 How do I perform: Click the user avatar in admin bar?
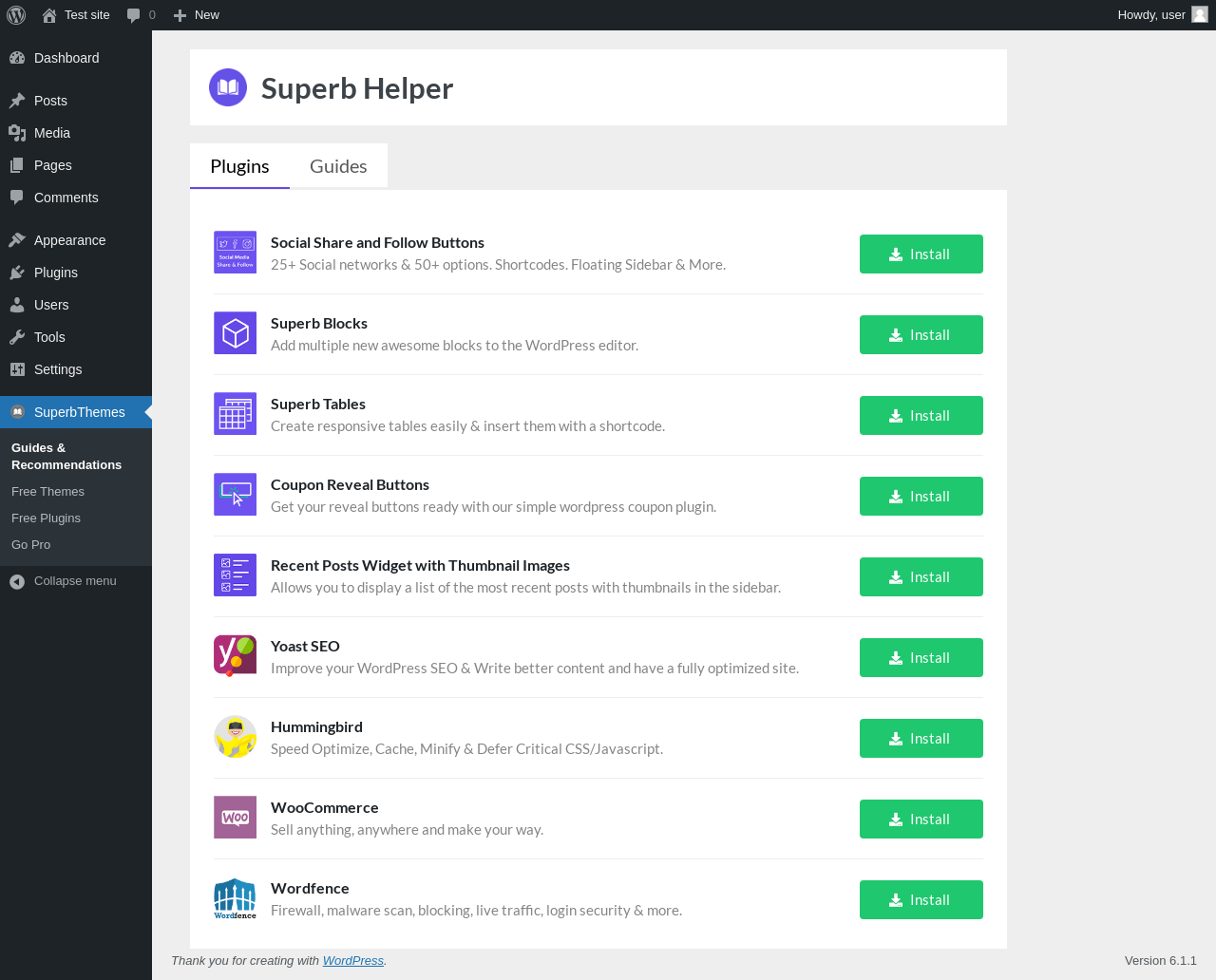coord(1200,15)
